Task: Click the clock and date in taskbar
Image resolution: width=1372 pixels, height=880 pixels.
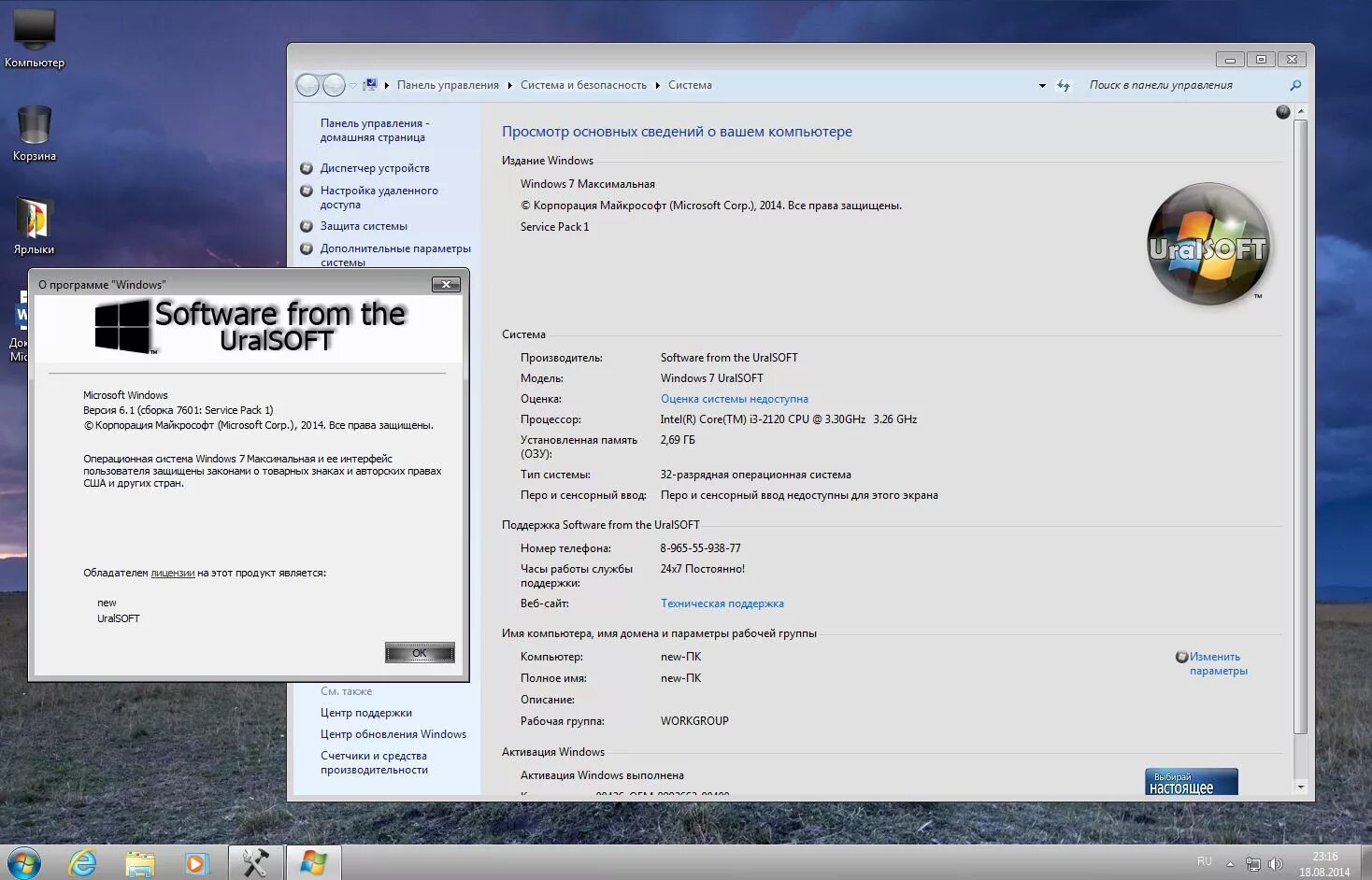Action: [1323, 864]
